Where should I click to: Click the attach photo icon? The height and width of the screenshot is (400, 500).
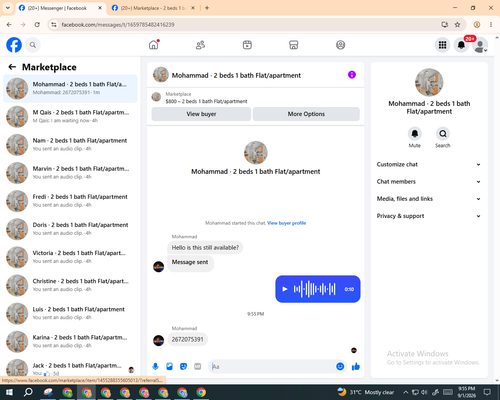point(169,367)
